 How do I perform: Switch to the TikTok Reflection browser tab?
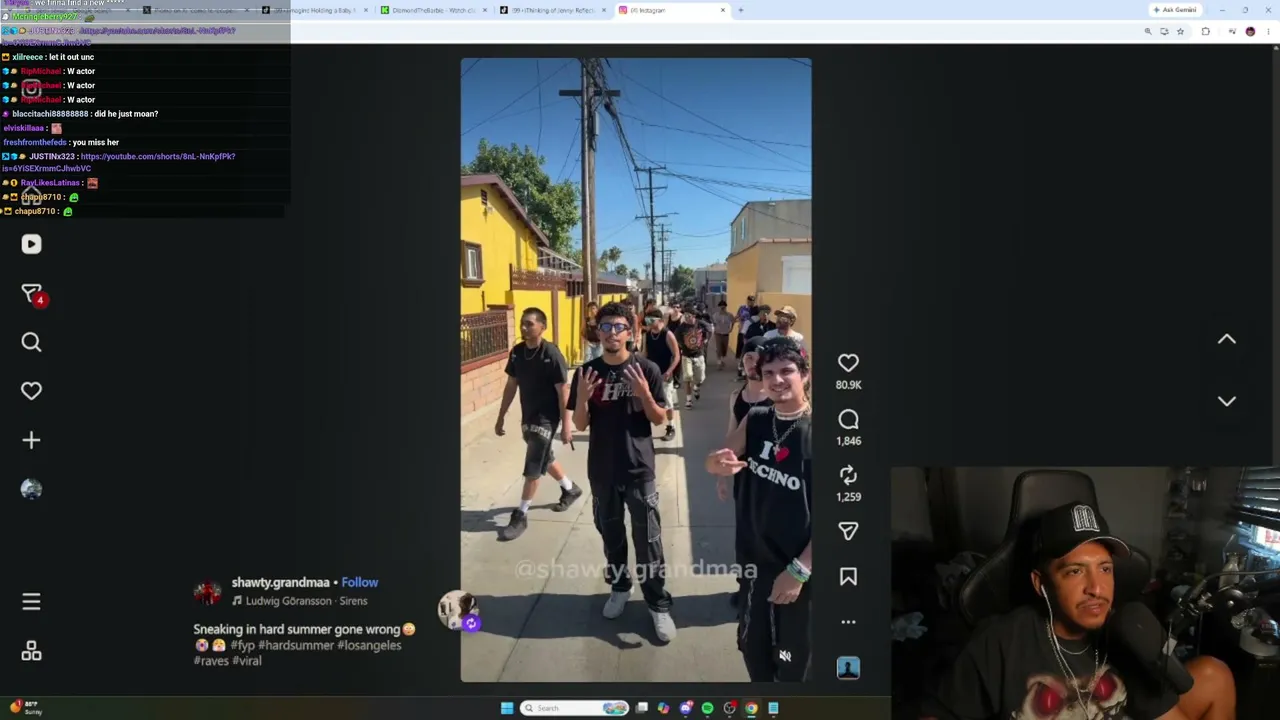click(552, 10)
